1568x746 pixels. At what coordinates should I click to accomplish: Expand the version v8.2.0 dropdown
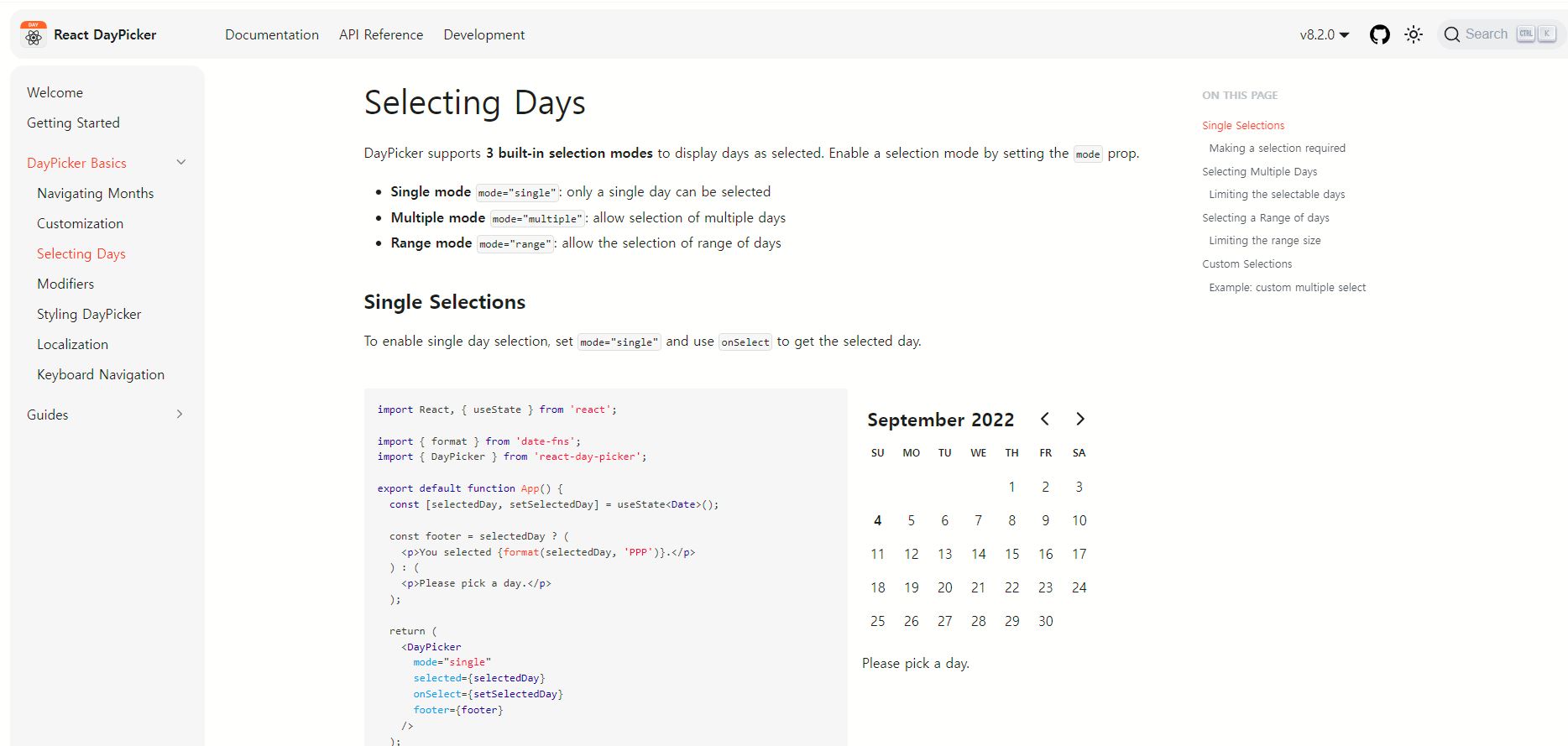(x=1322, y=34)
